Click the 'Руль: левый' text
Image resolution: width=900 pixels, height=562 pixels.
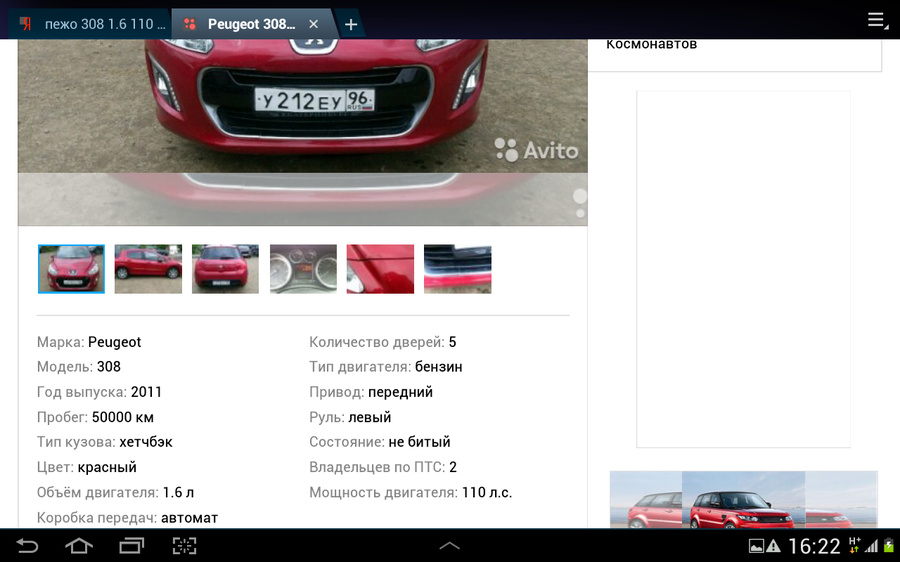tap(350, 417)
